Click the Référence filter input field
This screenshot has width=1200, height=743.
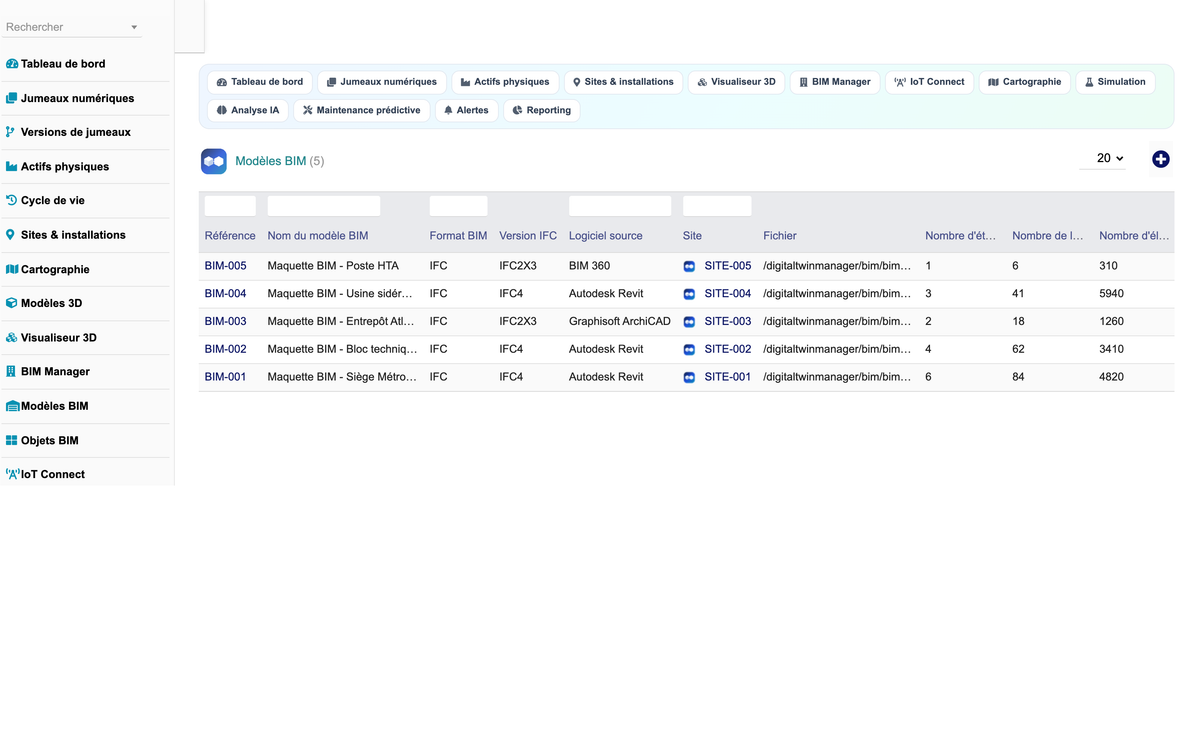click(230, 206)
